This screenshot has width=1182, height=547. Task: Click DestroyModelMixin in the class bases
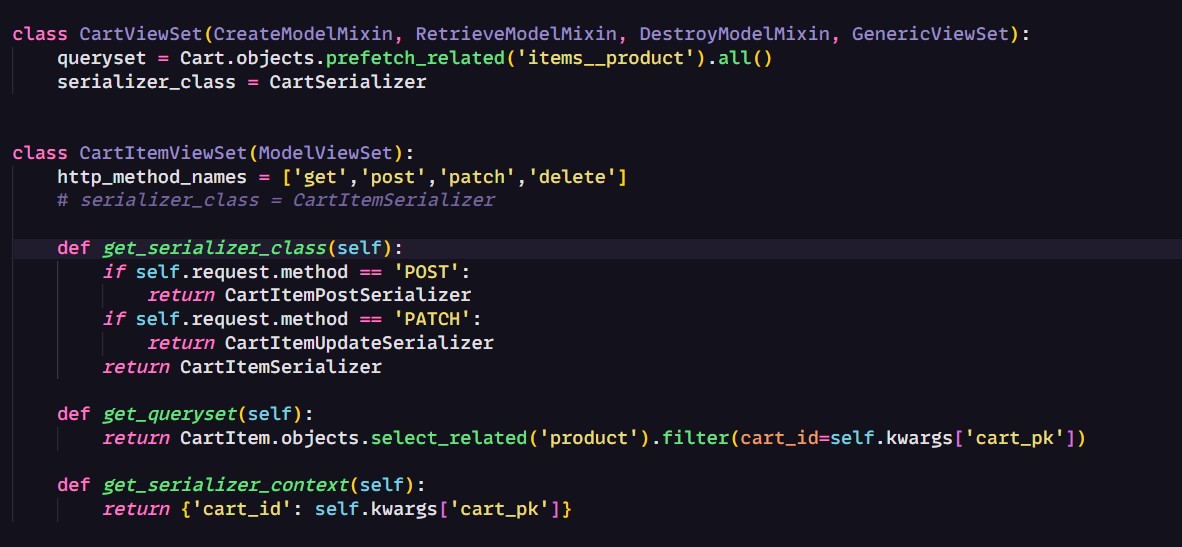coord(734,34)
